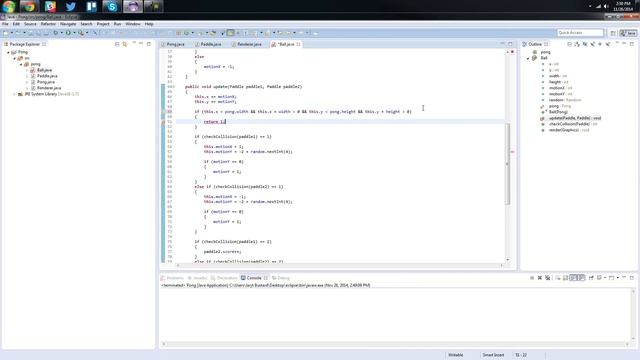Select the Java perspective button

point(628,33)
